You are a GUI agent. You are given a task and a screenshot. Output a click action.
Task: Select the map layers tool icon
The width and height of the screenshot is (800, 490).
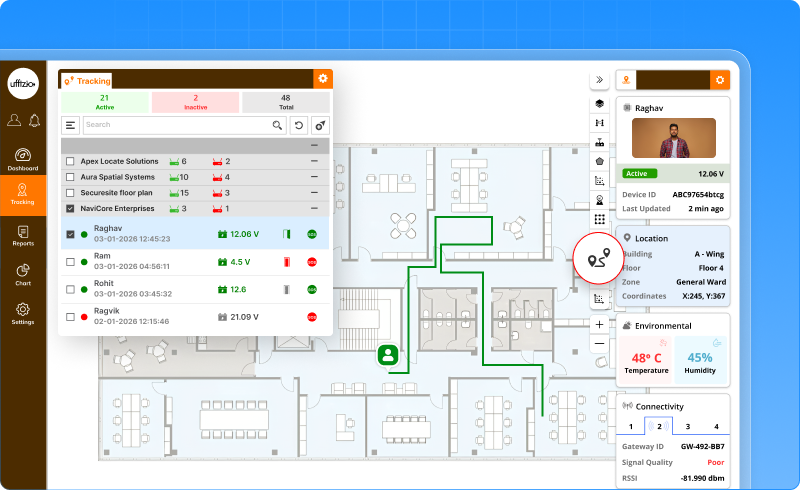600,103
